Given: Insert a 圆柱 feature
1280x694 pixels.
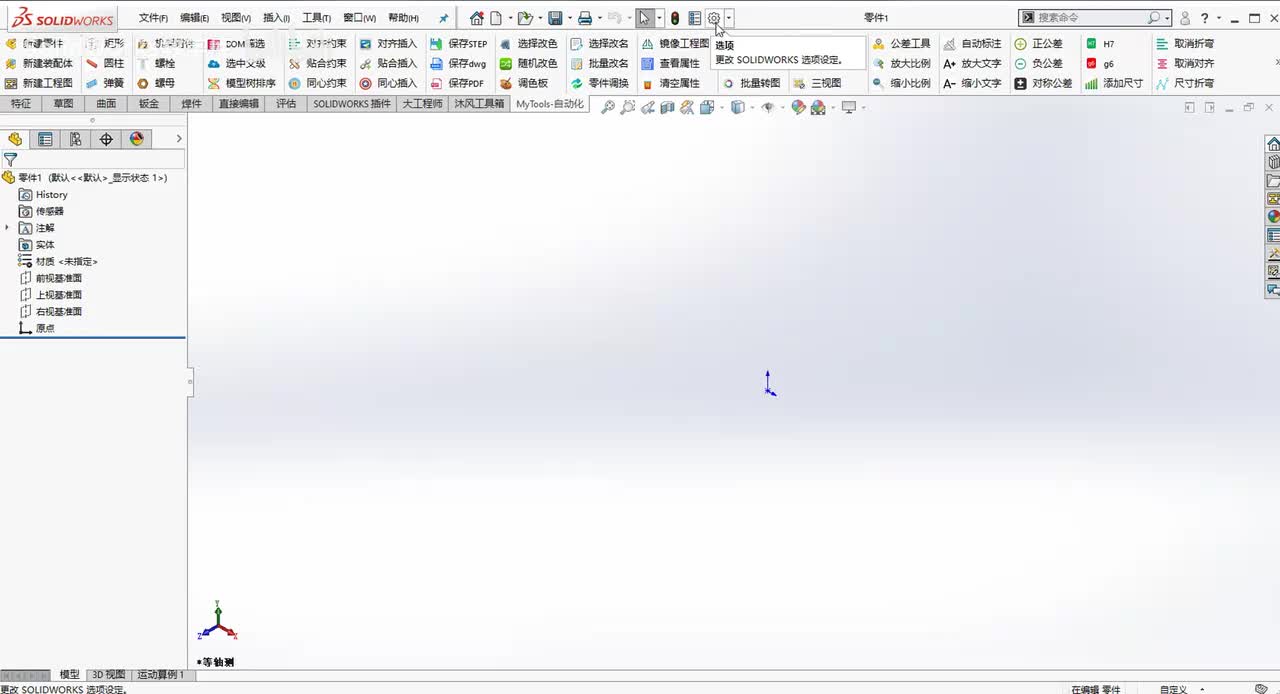Looking at the screenshot, I should coord(105,63).
